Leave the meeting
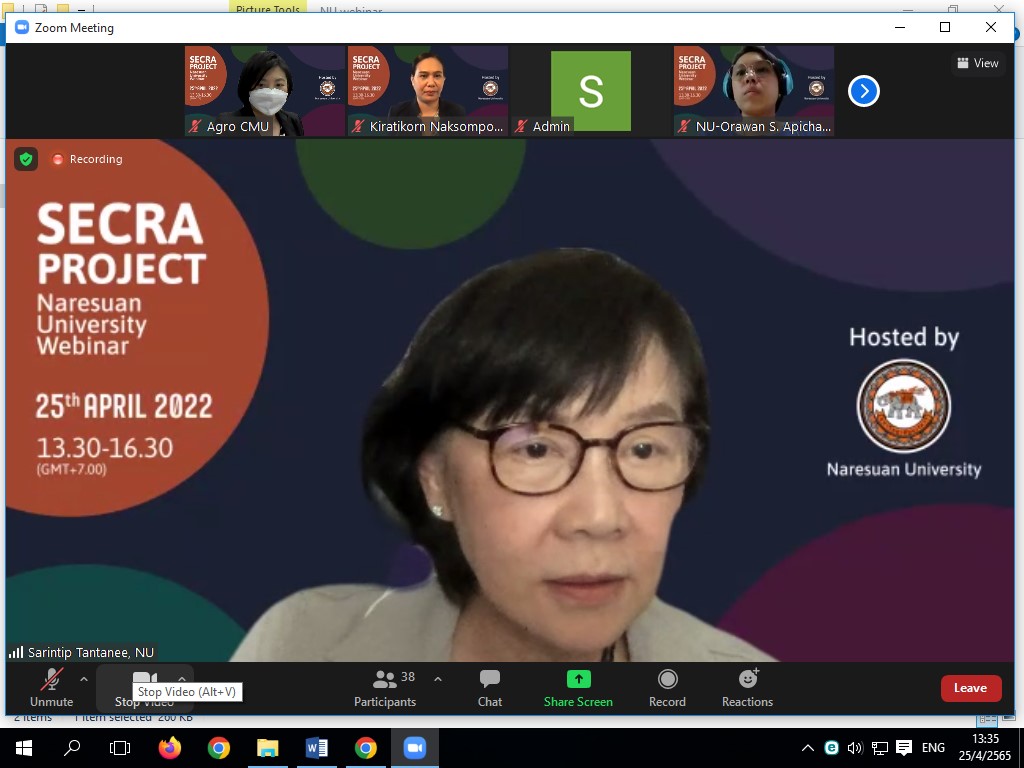 point(970,688)
